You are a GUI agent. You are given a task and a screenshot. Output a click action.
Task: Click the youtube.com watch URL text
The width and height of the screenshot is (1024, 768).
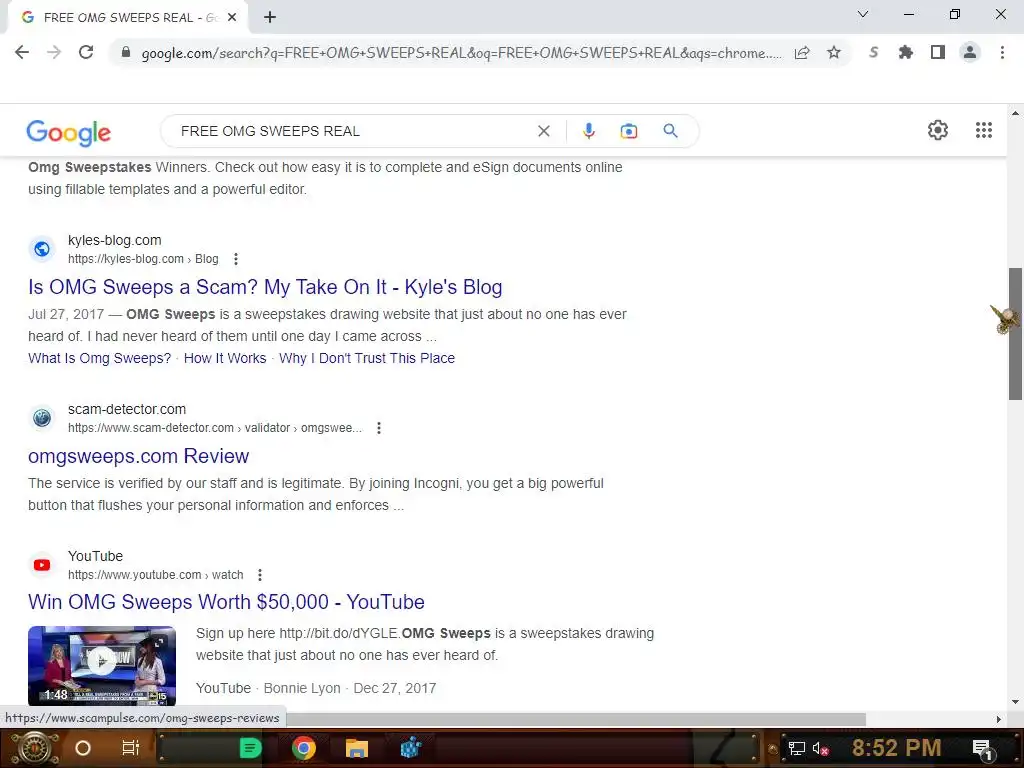pyautogui.click(x=155, y=575)
